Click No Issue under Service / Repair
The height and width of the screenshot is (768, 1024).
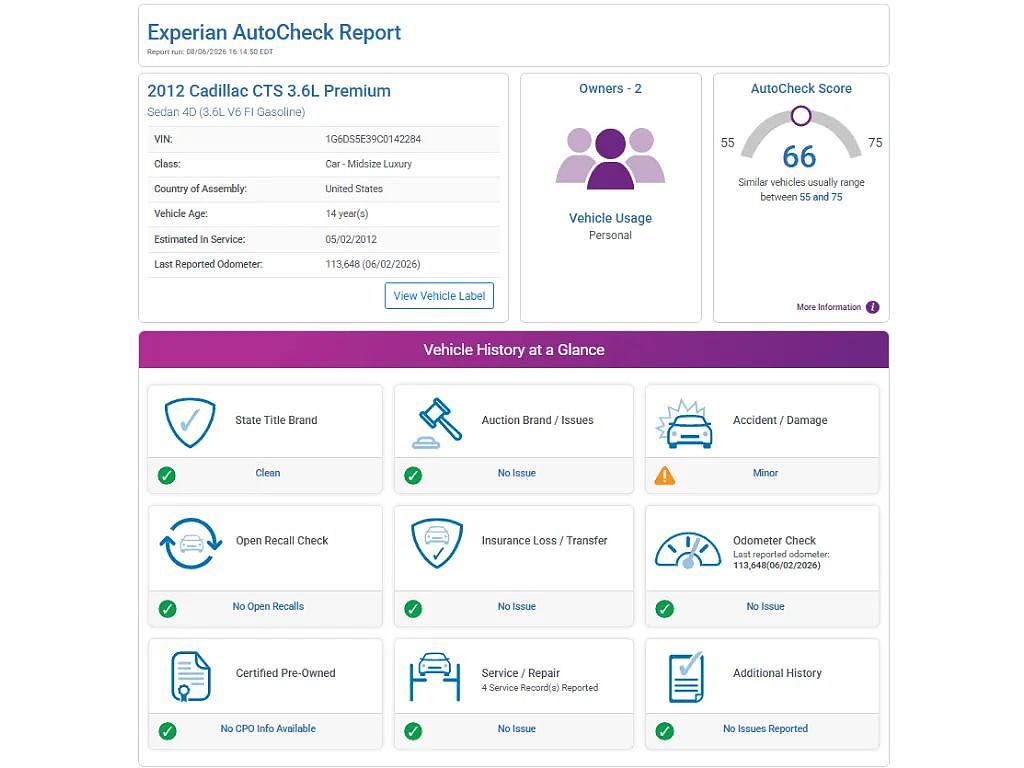pyautogui.click(x=517, y=728)
